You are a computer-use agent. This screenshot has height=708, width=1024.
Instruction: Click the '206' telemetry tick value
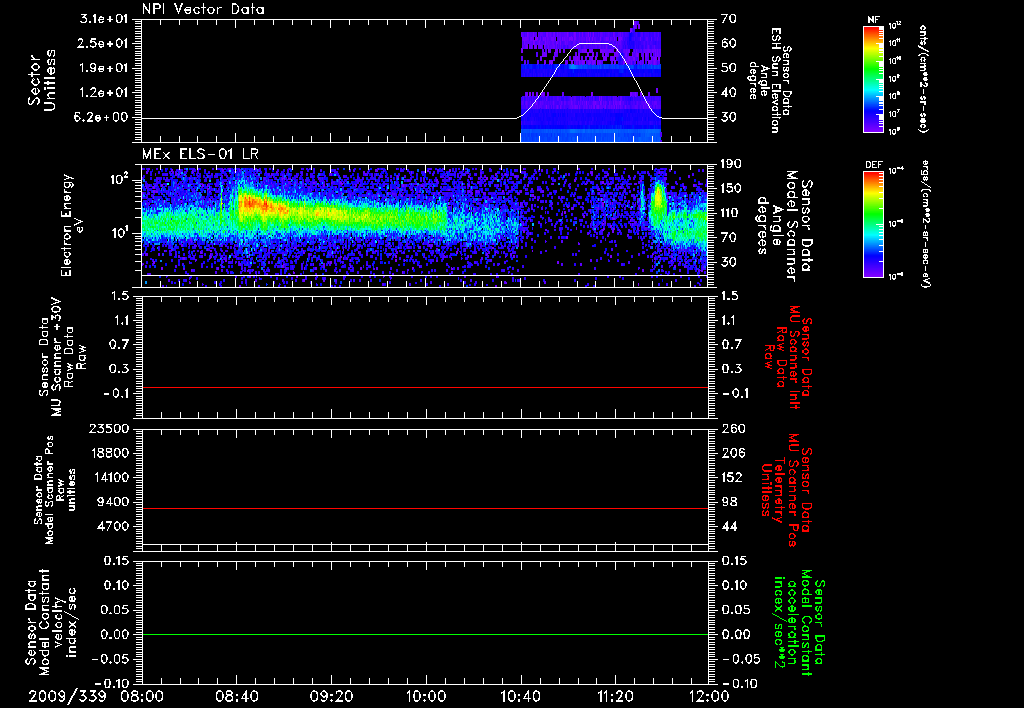pyautogui.click(x=733, y=453)
